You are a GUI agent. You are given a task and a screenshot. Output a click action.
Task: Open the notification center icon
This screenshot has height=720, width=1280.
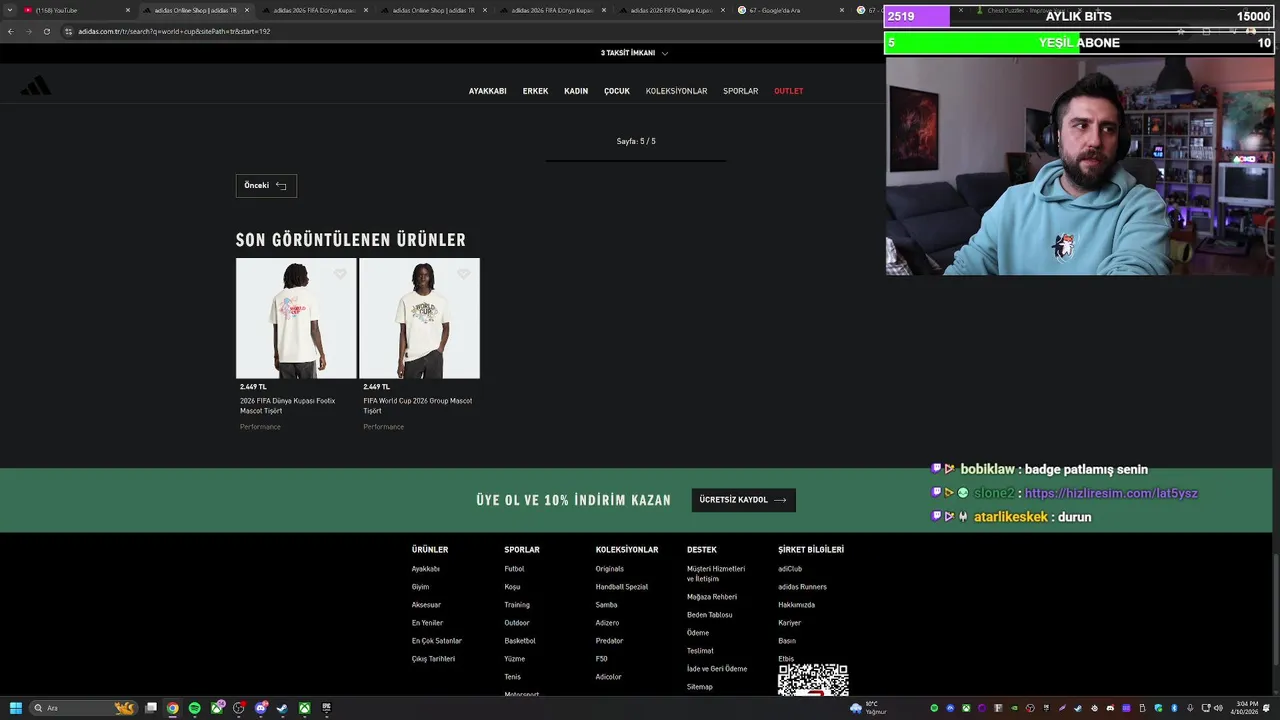1266,708
